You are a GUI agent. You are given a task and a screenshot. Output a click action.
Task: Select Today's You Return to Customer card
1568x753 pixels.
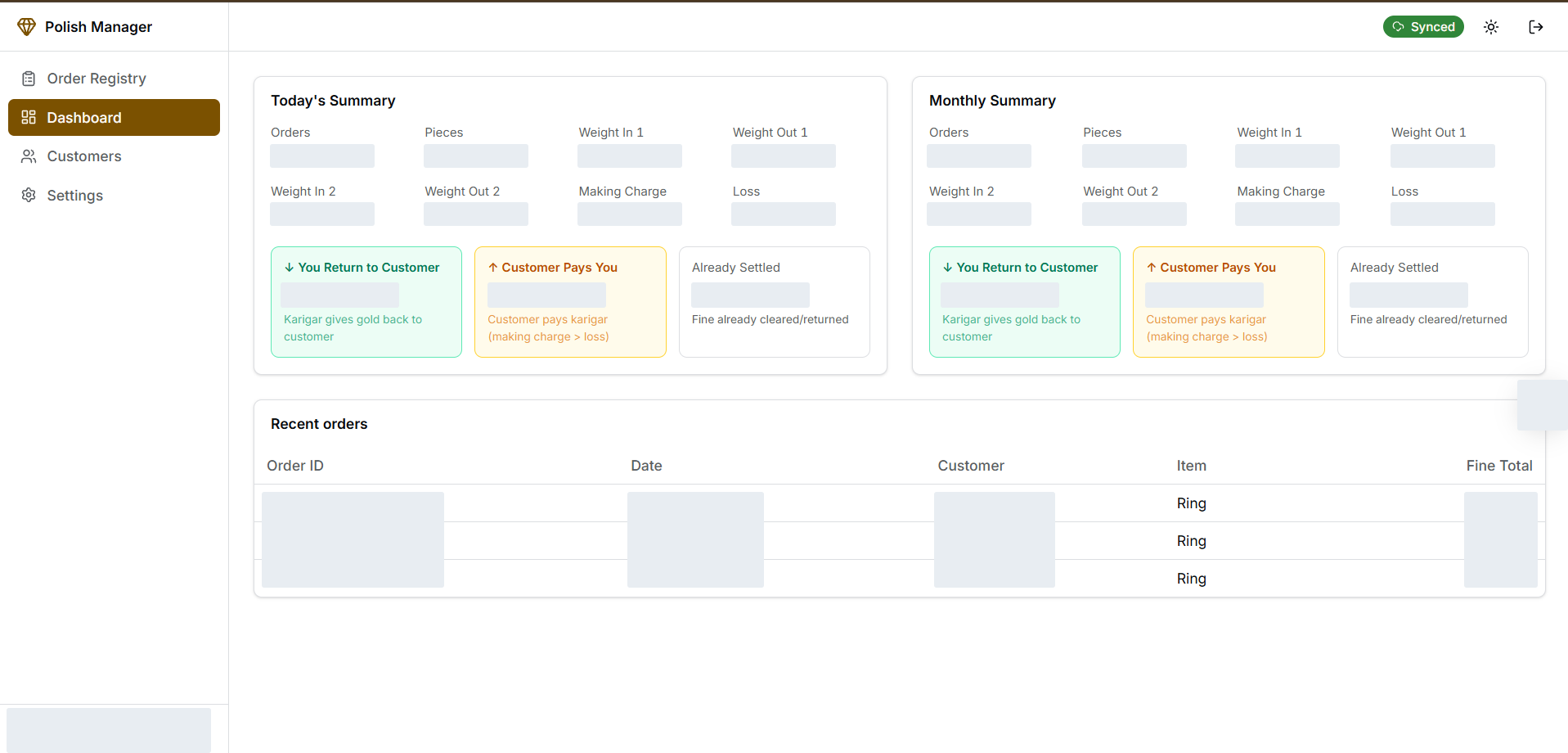366,302
